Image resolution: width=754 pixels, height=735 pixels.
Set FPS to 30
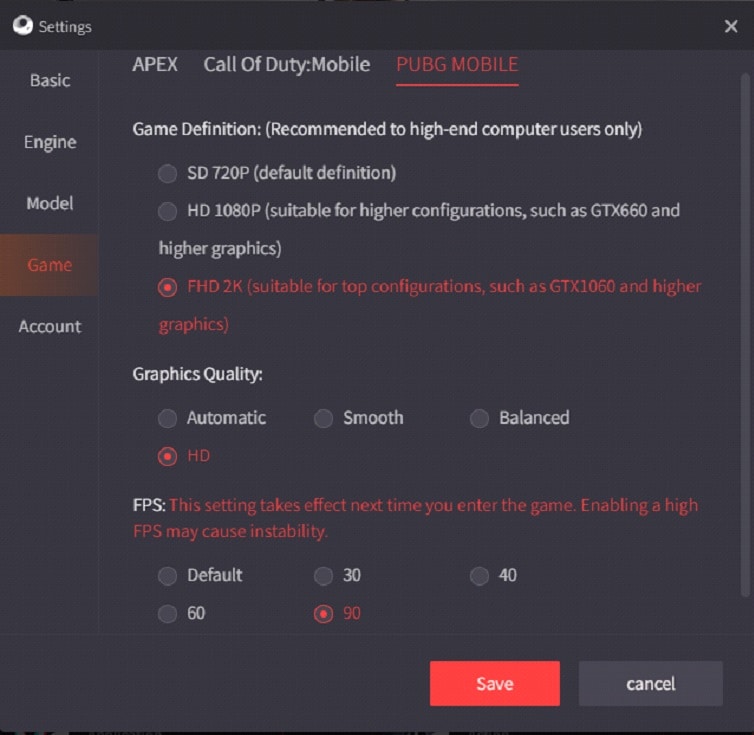(x=323, y=575)
